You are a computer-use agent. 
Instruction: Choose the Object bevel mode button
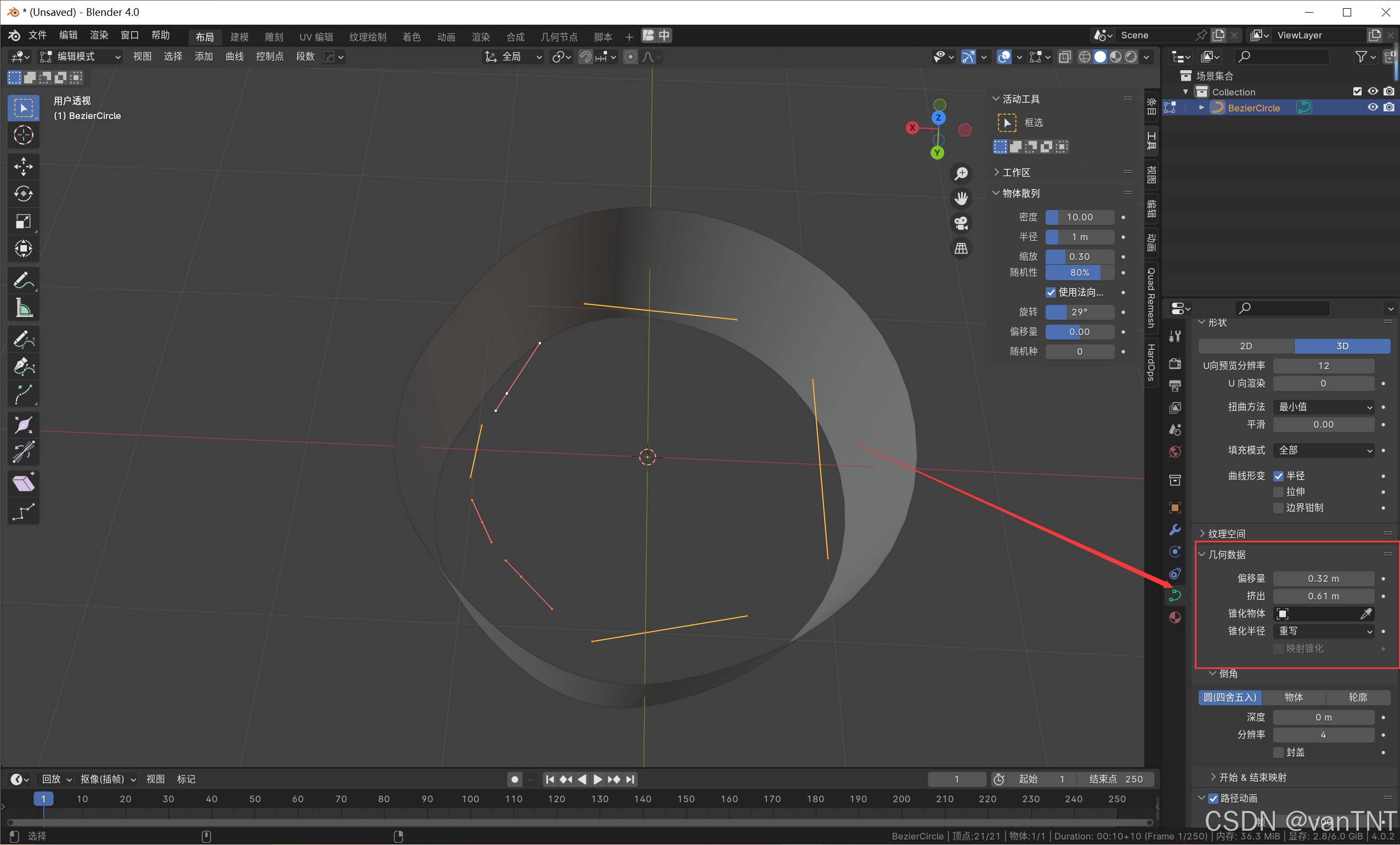click(1293, 697)
